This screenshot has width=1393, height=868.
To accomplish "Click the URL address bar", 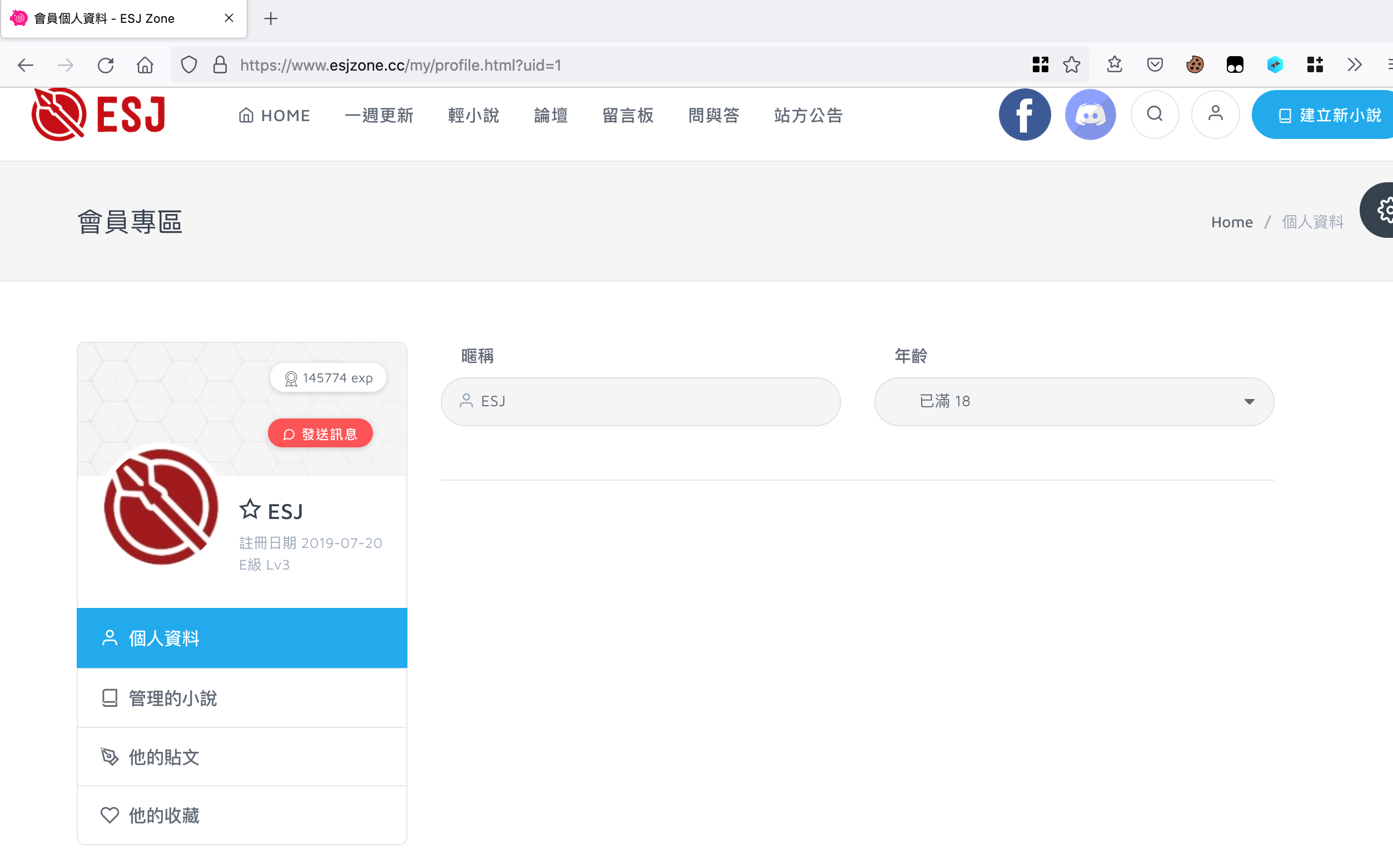I will click(x=629, y=65).
